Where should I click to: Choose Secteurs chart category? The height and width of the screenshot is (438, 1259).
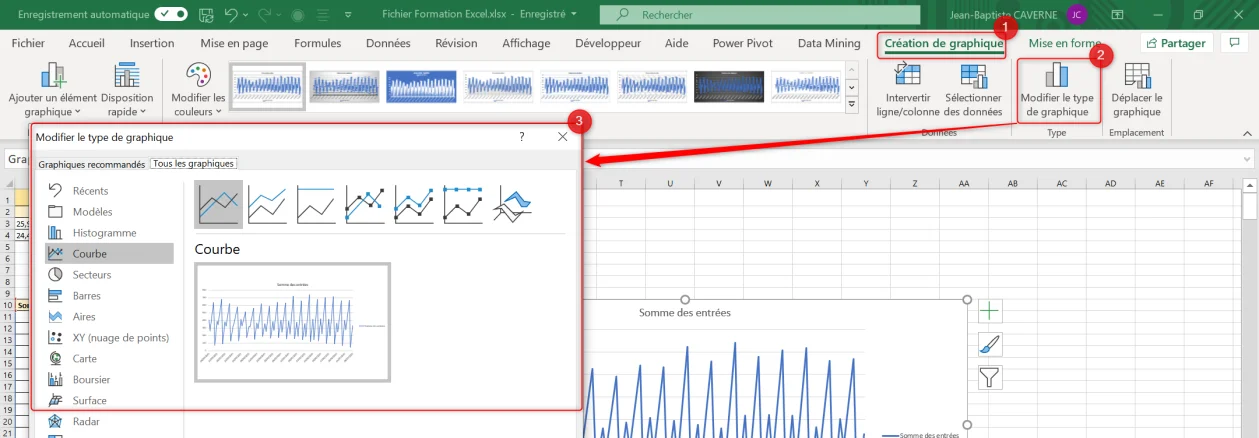click(x=109, y=274)
